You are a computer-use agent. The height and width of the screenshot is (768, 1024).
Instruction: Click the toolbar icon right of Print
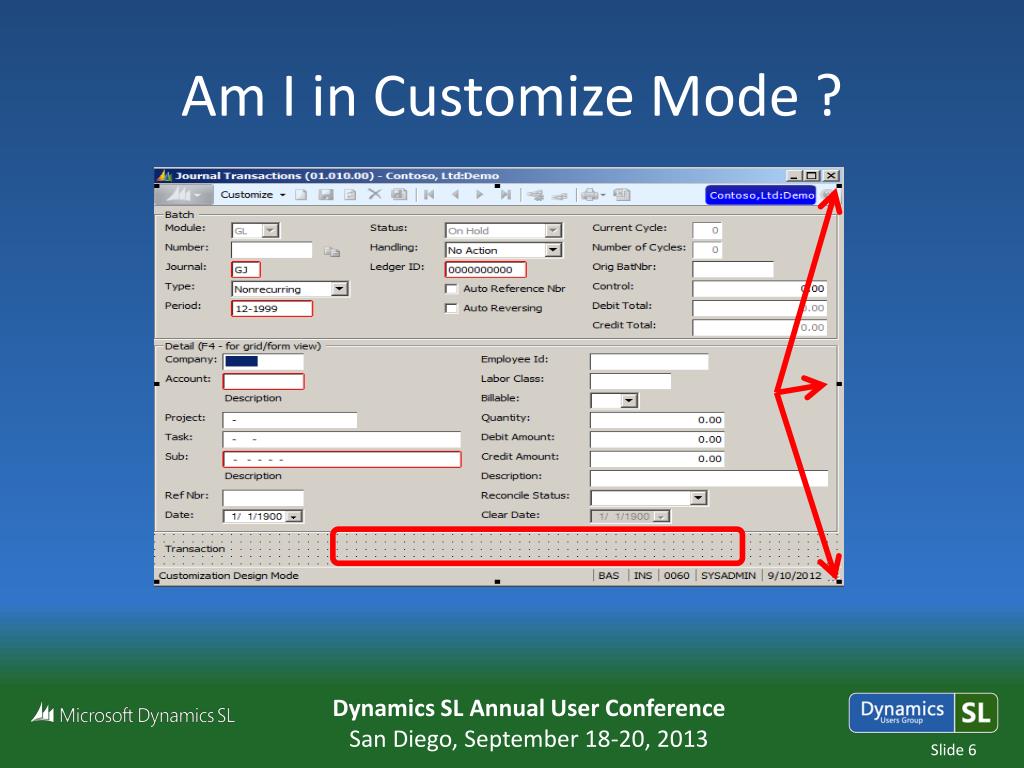pos(622,195)
